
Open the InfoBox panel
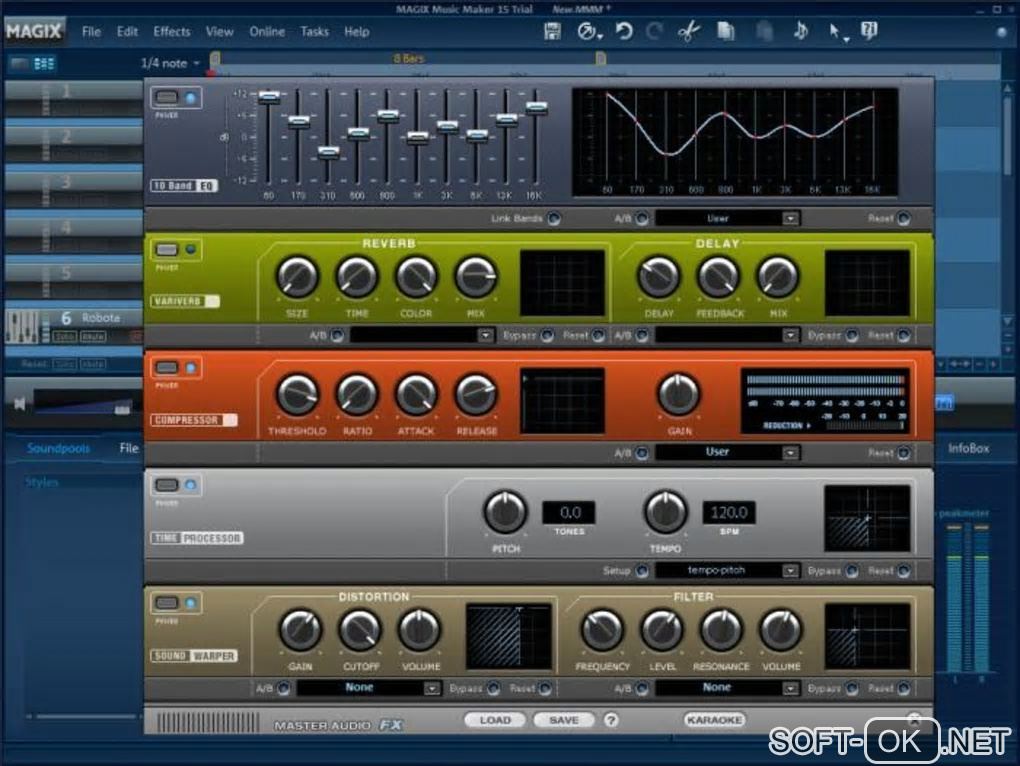tap(968, 448)
